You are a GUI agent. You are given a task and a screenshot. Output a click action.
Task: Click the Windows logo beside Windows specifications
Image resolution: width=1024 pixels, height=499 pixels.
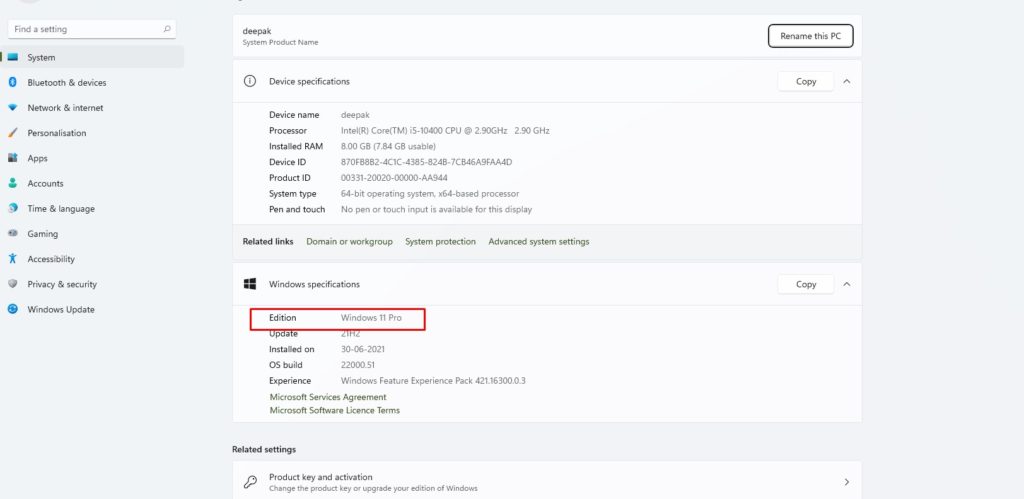(x=249, y=283)
